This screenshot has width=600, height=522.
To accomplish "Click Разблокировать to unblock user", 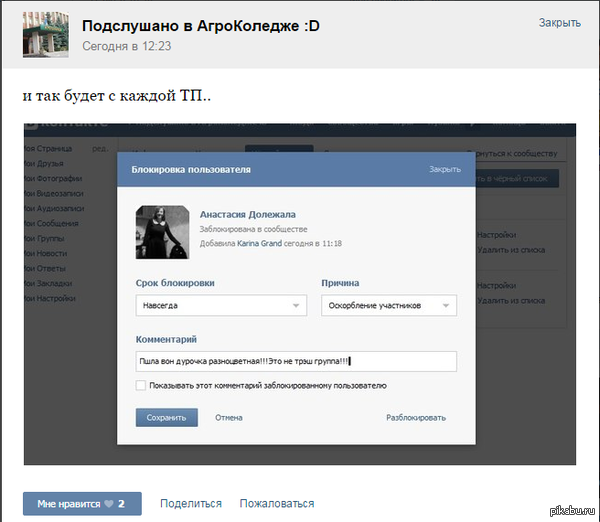I will coord(416,418).
